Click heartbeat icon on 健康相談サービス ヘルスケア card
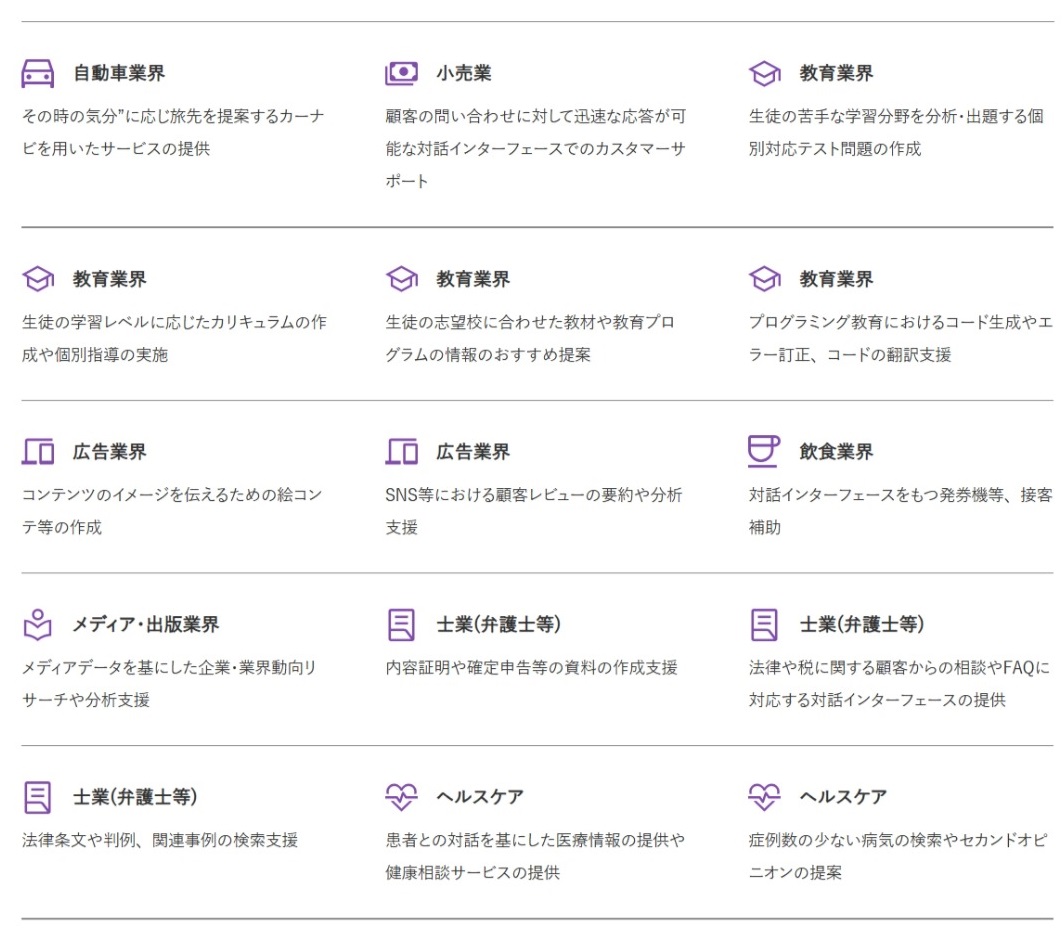1063x946 pixels. point(401,797)
